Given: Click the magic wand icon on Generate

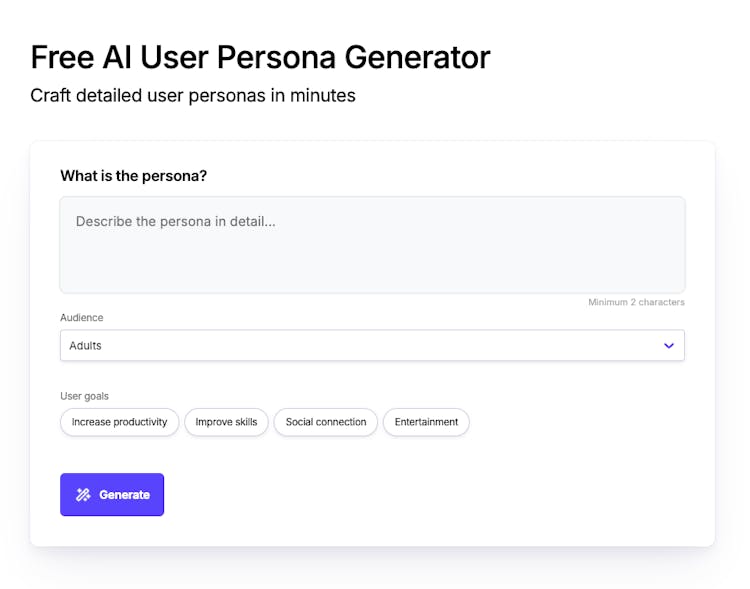Looking at the screenshot, I should coord(83,495).
